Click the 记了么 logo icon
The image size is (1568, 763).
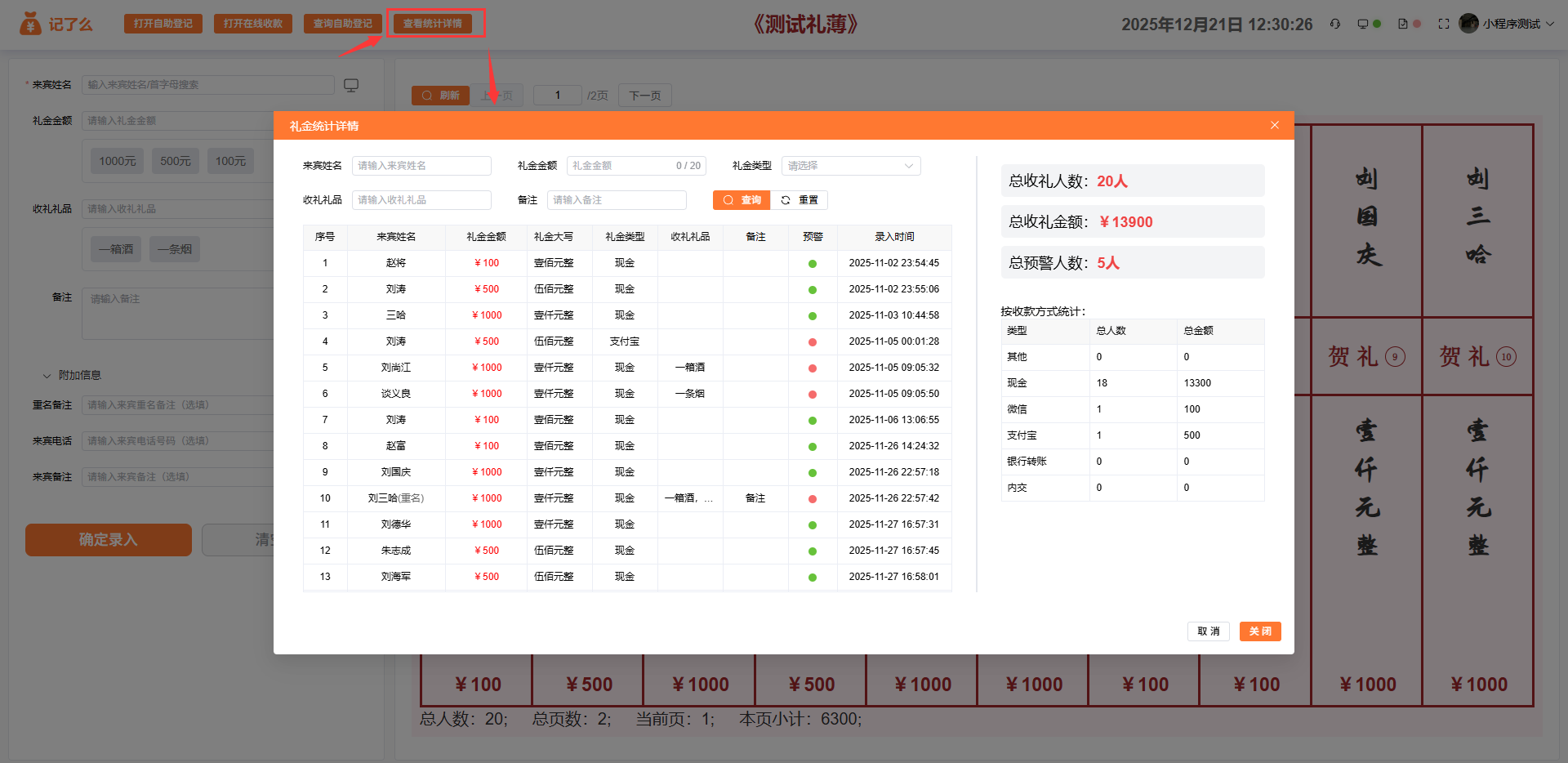(x=30, y=24)
